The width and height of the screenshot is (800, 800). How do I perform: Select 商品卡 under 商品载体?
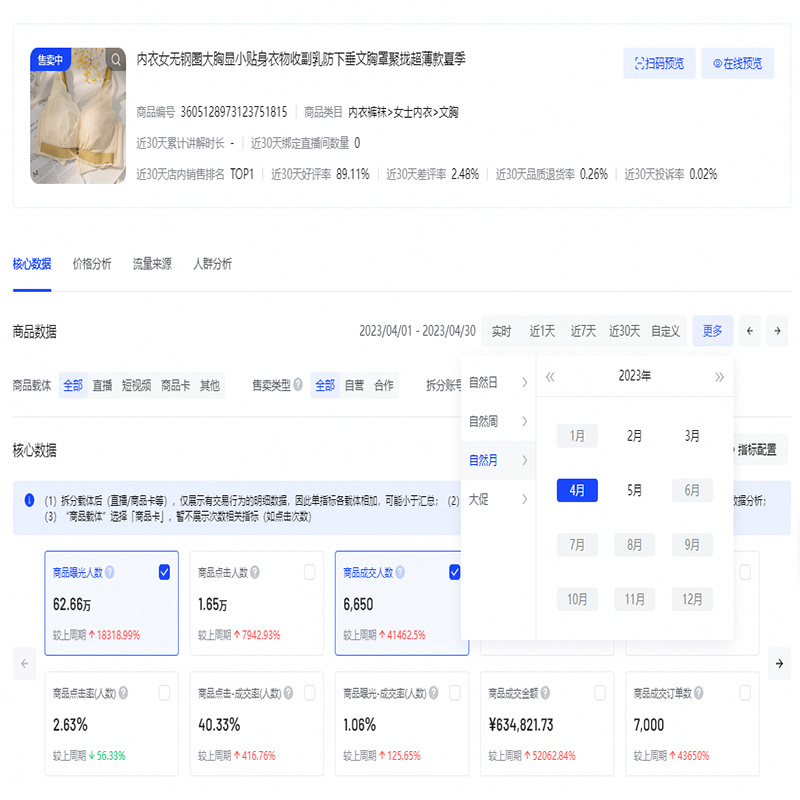(x=175, y=385)
